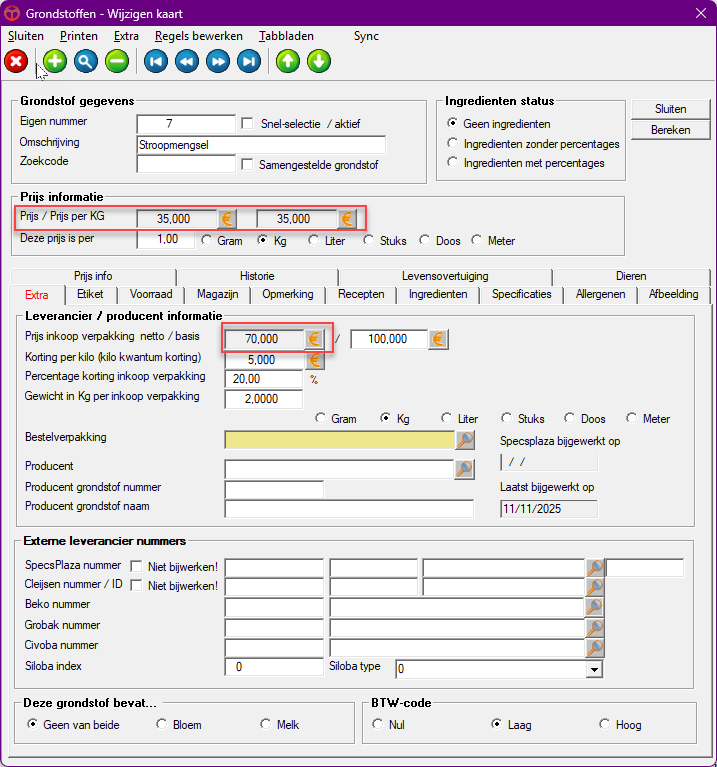
Task: Choose Gram in Prijs informatie units
Action: [x=207, y=240]
